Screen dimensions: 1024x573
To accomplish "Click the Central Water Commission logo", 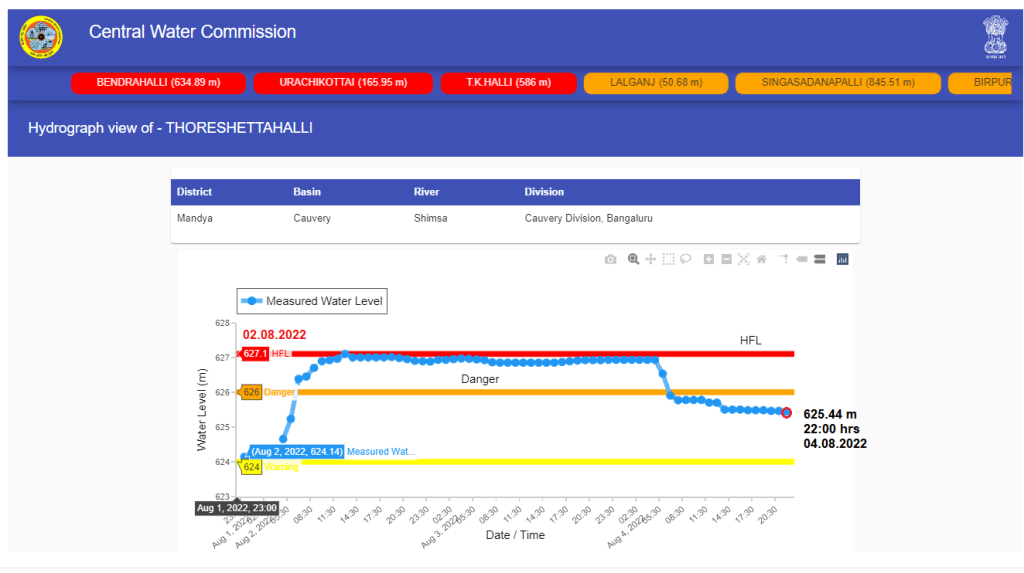I will point(41,37).
